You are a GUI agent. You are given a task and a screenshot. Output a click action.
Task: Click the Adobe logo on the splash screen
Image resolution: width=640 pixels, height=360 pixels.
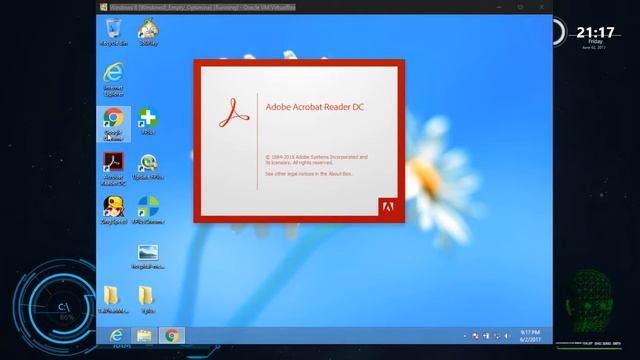coord(388,207)
